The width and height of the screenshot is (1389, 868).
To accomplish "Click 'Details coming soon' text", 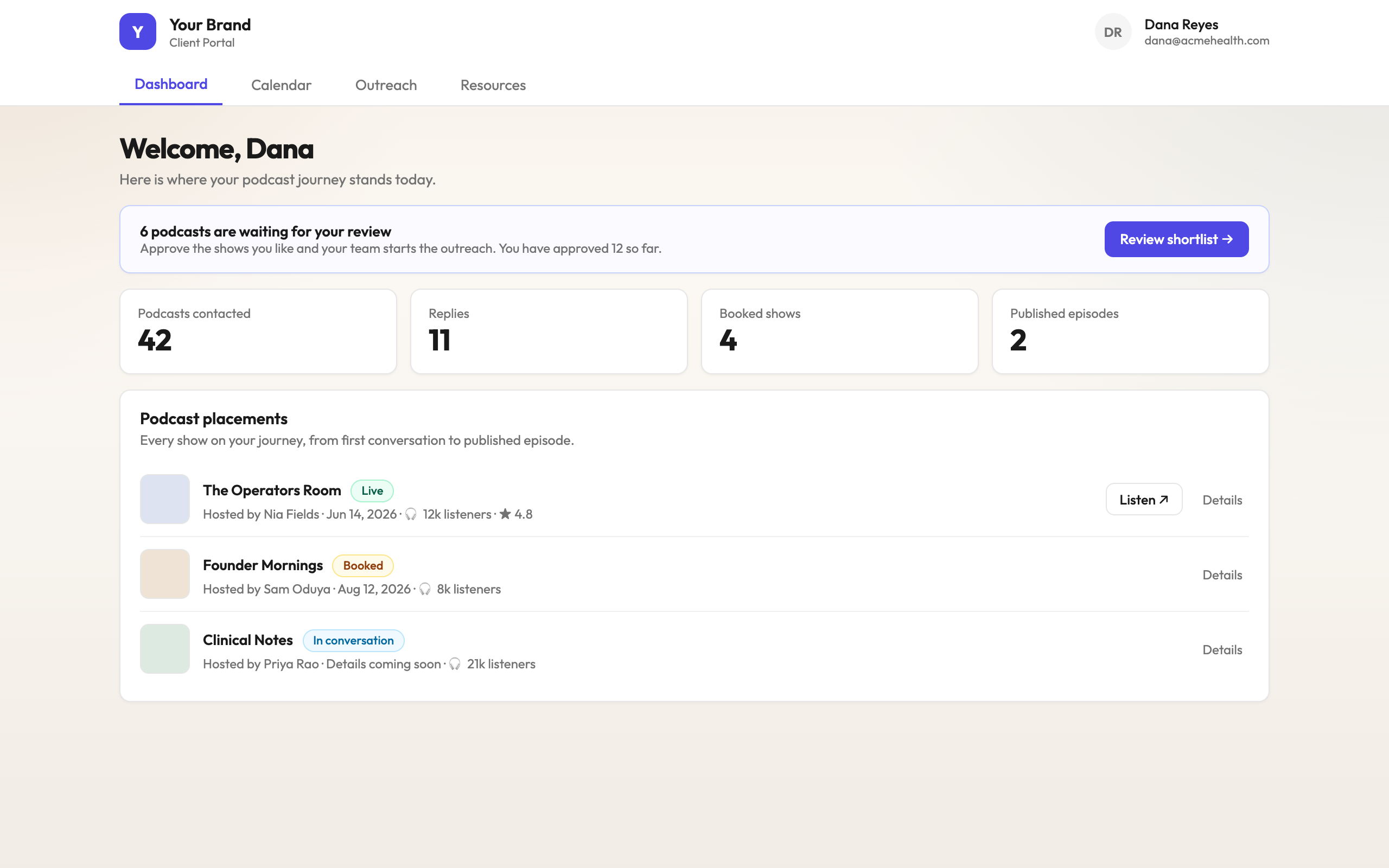I will (x=384, y=664).
